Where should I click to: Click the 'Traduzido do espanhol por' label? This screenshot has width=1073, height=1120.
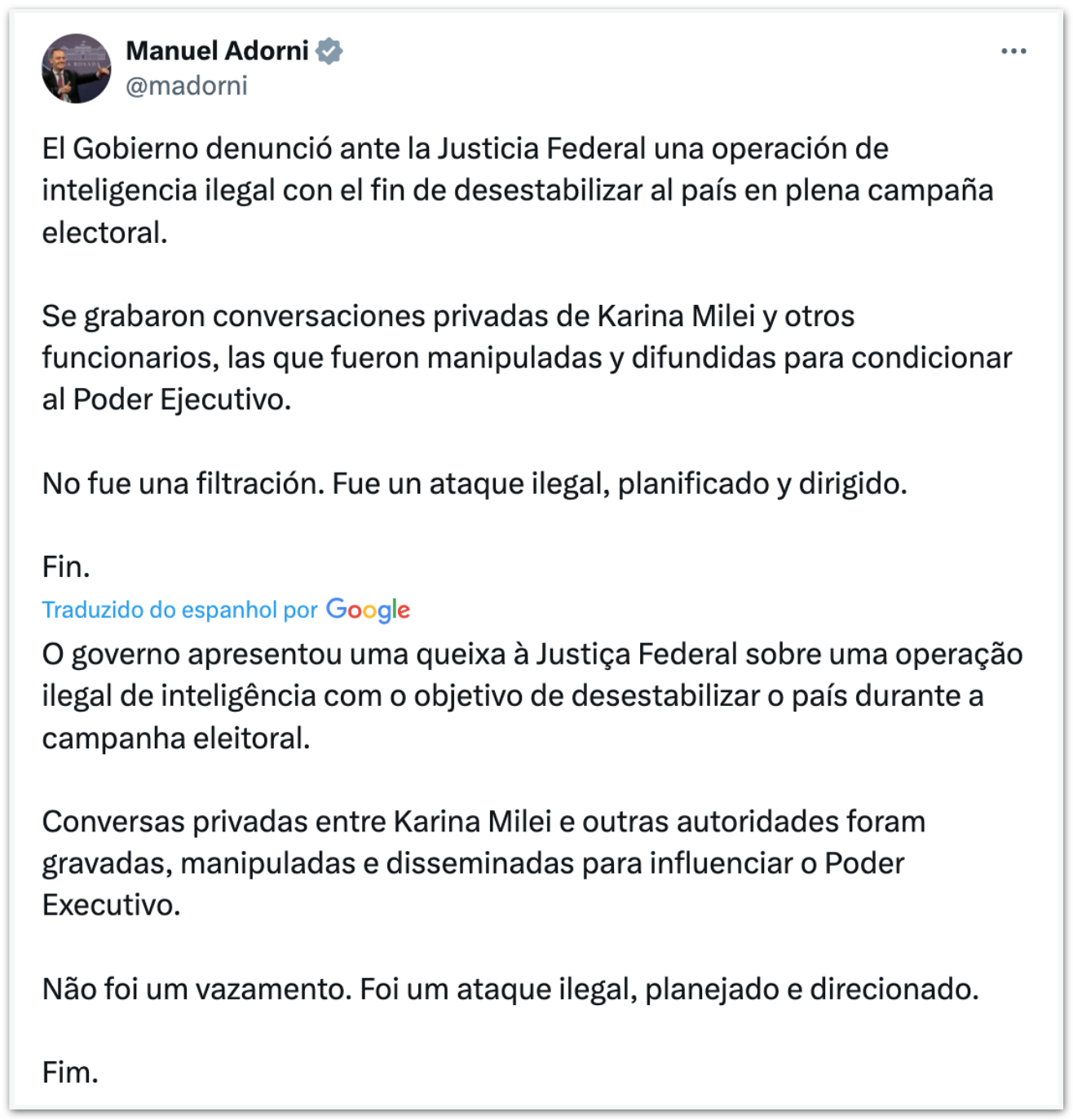coord(179,610)
